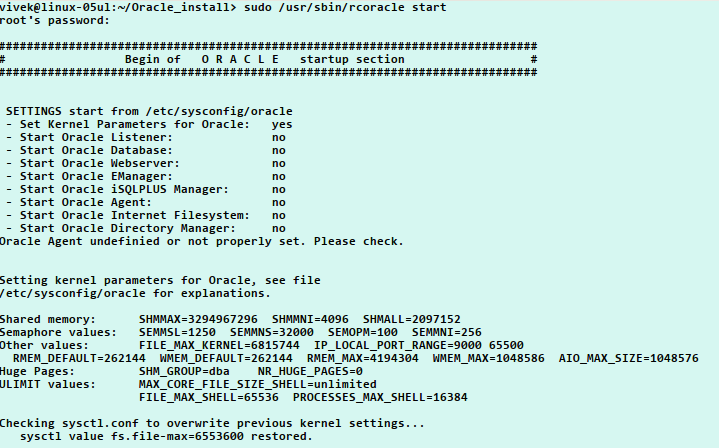Click the 'no' value for Start Oracle Listener
The height and width of the screenshot is (448, 719).
[x=278, y=138]
